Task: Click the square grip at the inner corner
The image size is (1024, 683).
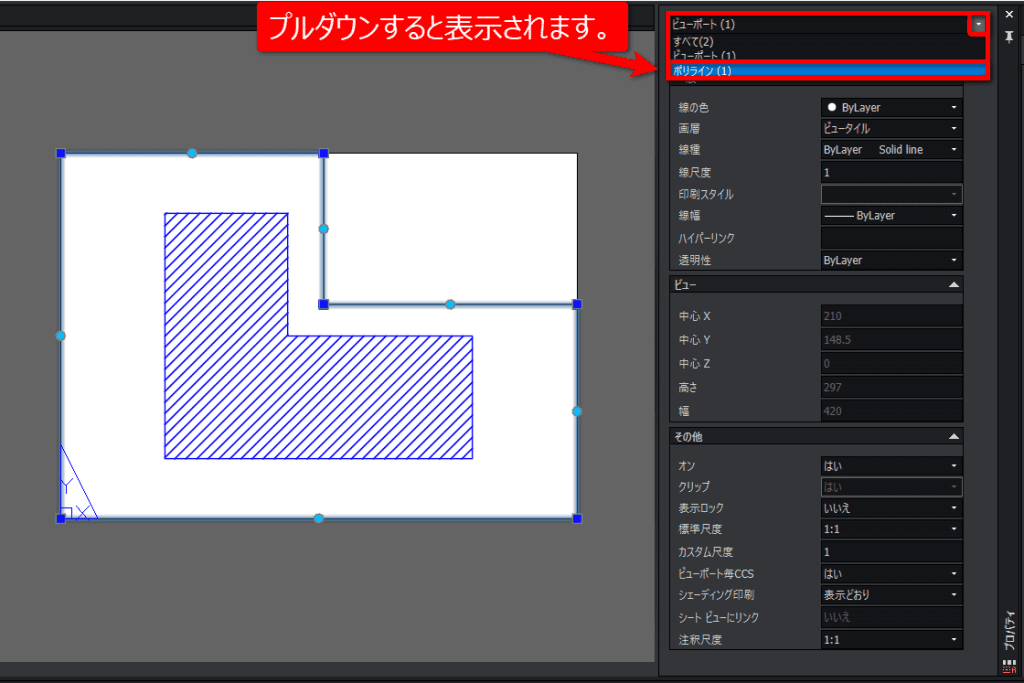Action: coord(323,304)
